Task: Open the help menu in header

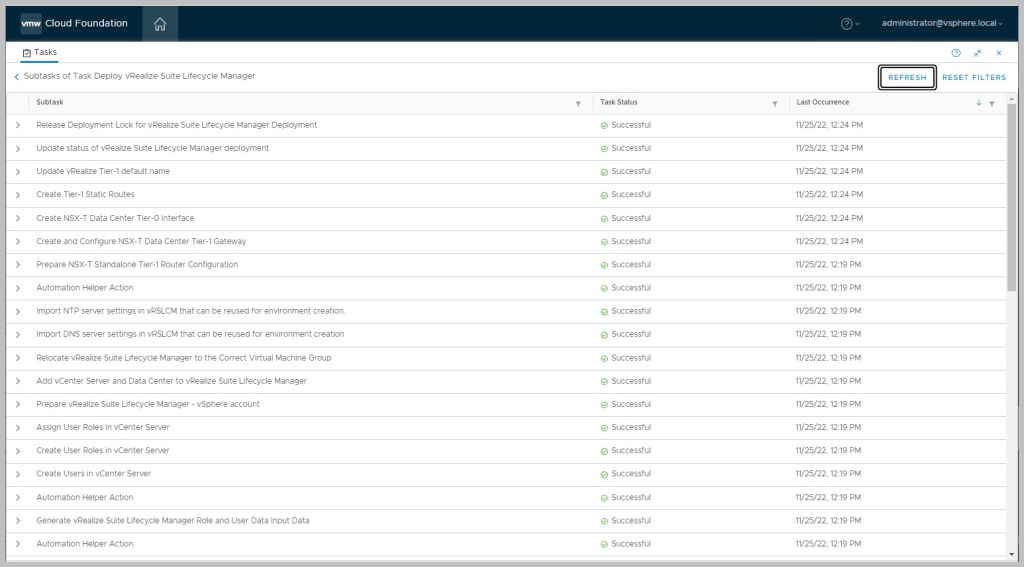Action: tap(850, 24)
